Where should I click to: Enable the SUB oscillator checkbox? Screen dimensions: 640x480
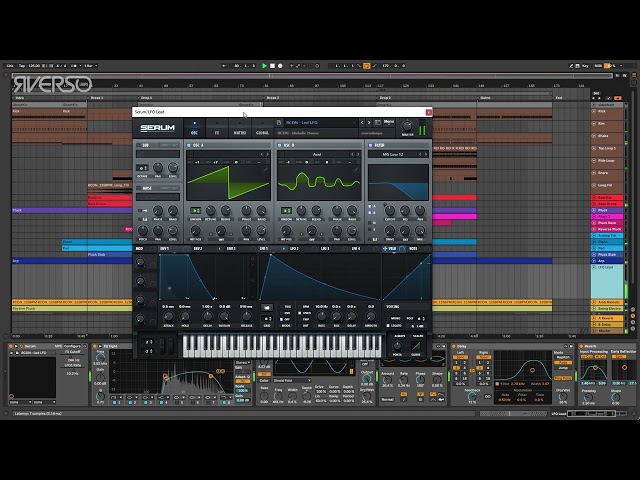pos(138,145)
